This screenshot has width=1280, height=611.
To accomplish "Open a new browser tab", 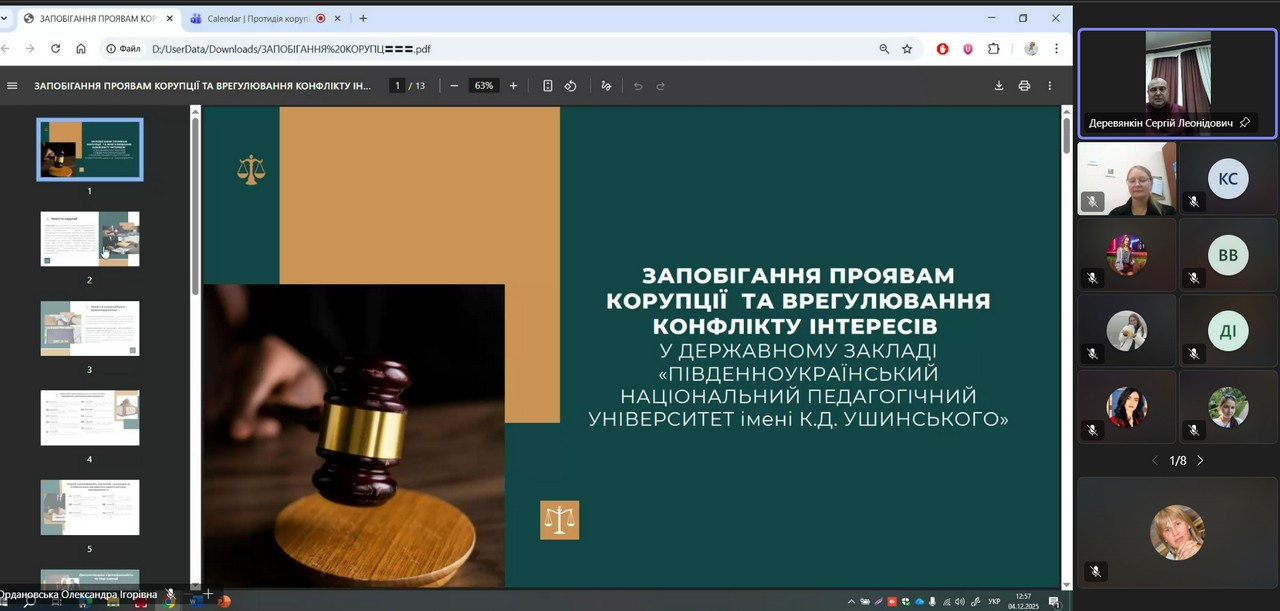I will tap(362, 18).
